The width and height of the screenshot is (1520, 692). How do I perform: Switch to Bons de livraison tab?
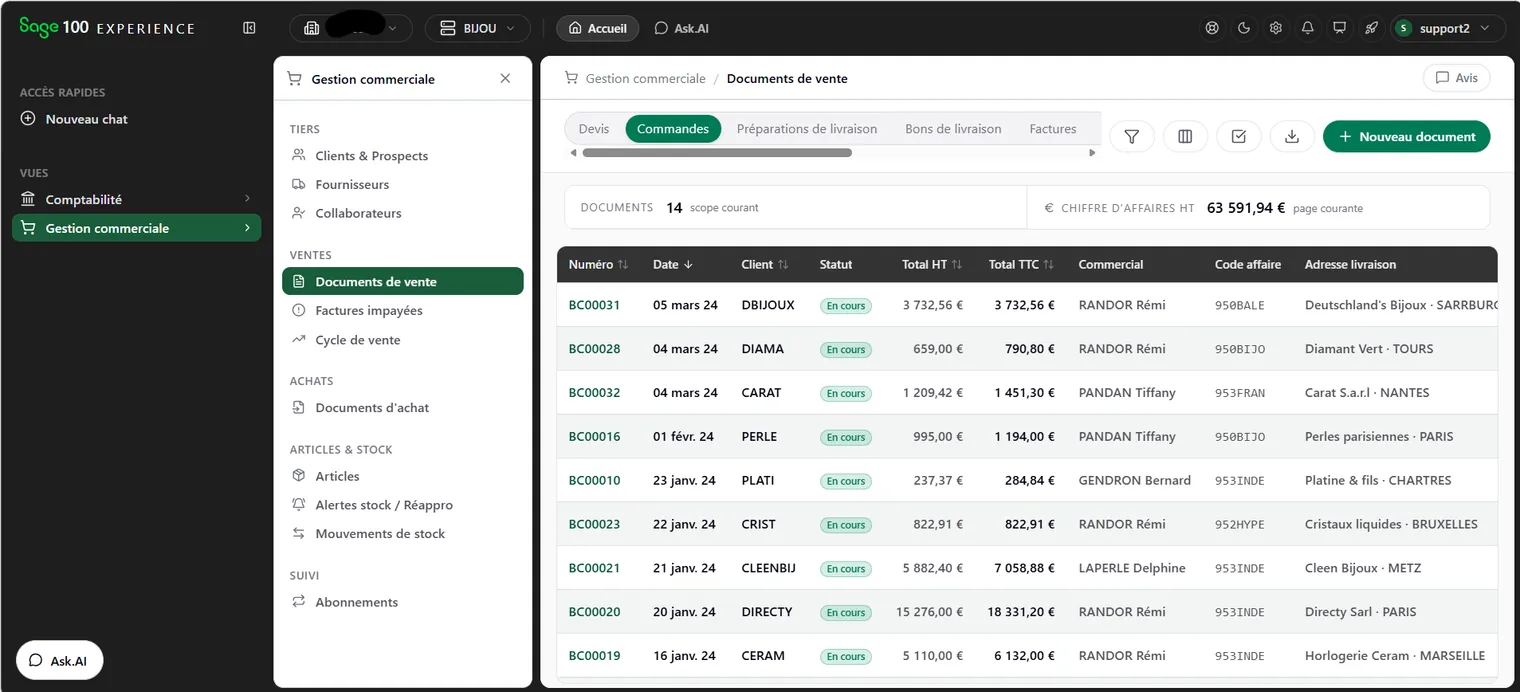[x=953, y=129]
